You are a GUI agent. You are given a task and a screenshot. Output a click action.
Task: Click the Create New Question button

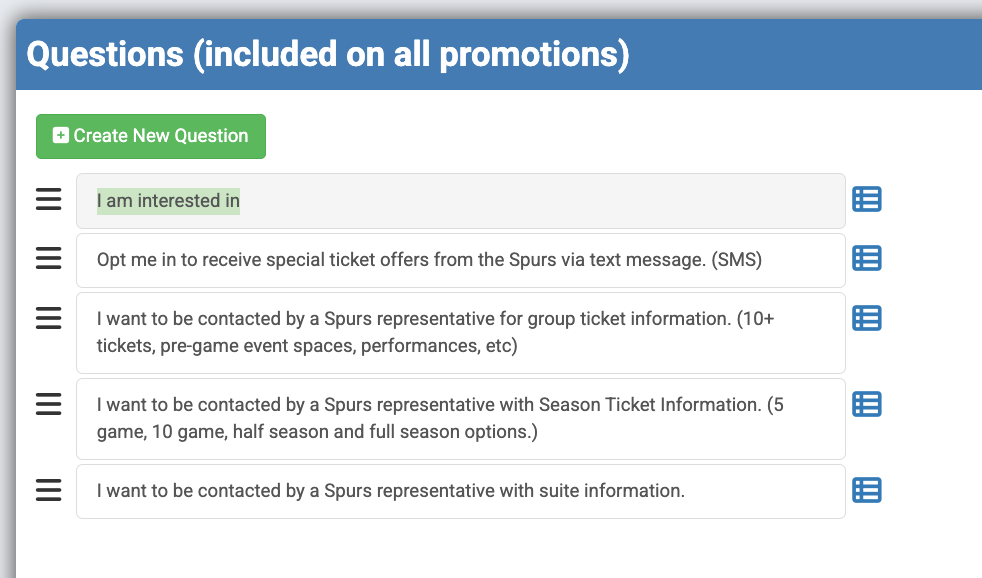pyautogui.click(x=151, y=136)
